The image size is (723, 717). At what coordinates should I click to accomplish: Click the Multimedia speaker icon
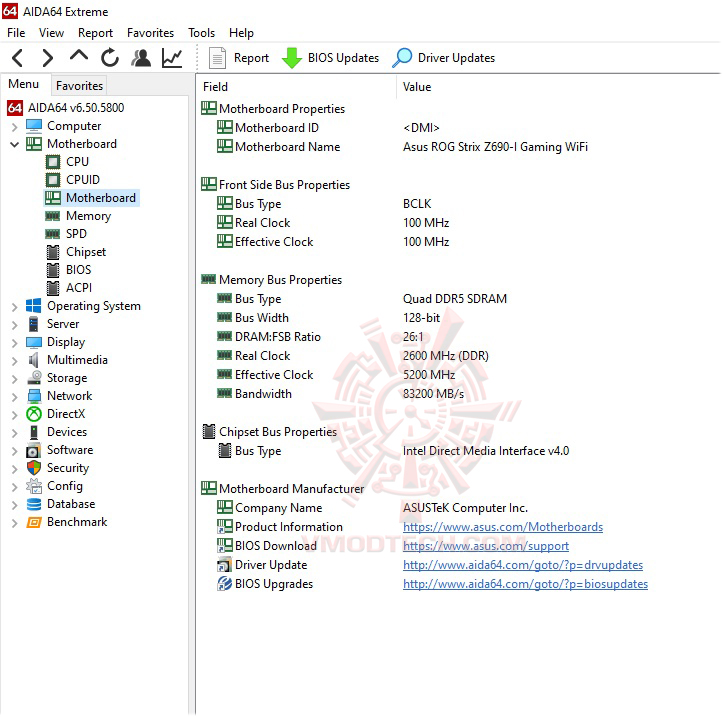34,360
